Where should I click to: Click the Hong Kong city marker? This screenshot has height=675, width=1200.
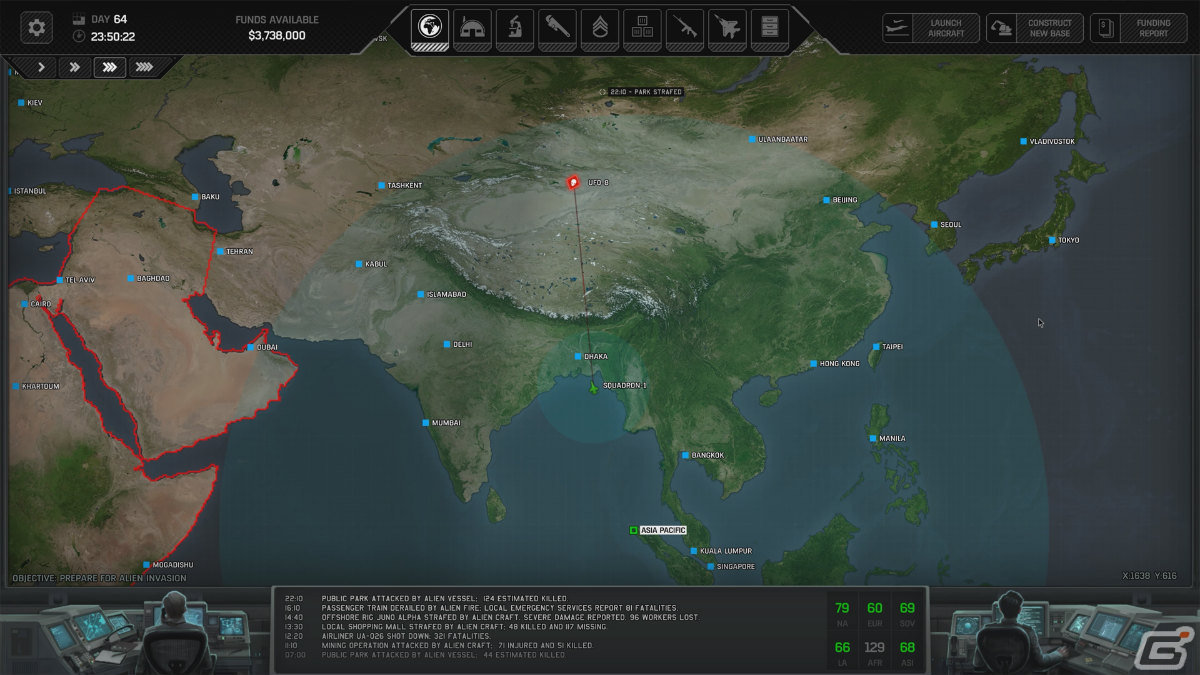click(x=813, y=363)
